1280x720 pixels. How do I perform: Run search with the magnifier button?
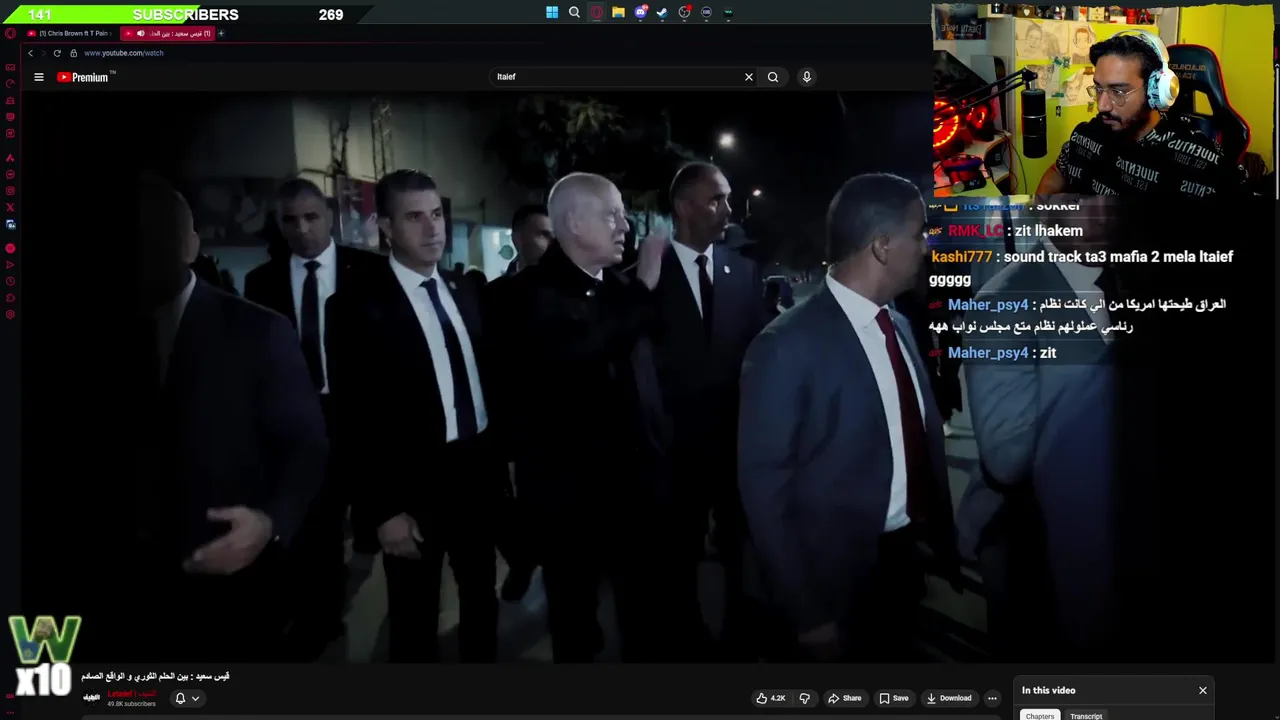click(x=773, y=77)
